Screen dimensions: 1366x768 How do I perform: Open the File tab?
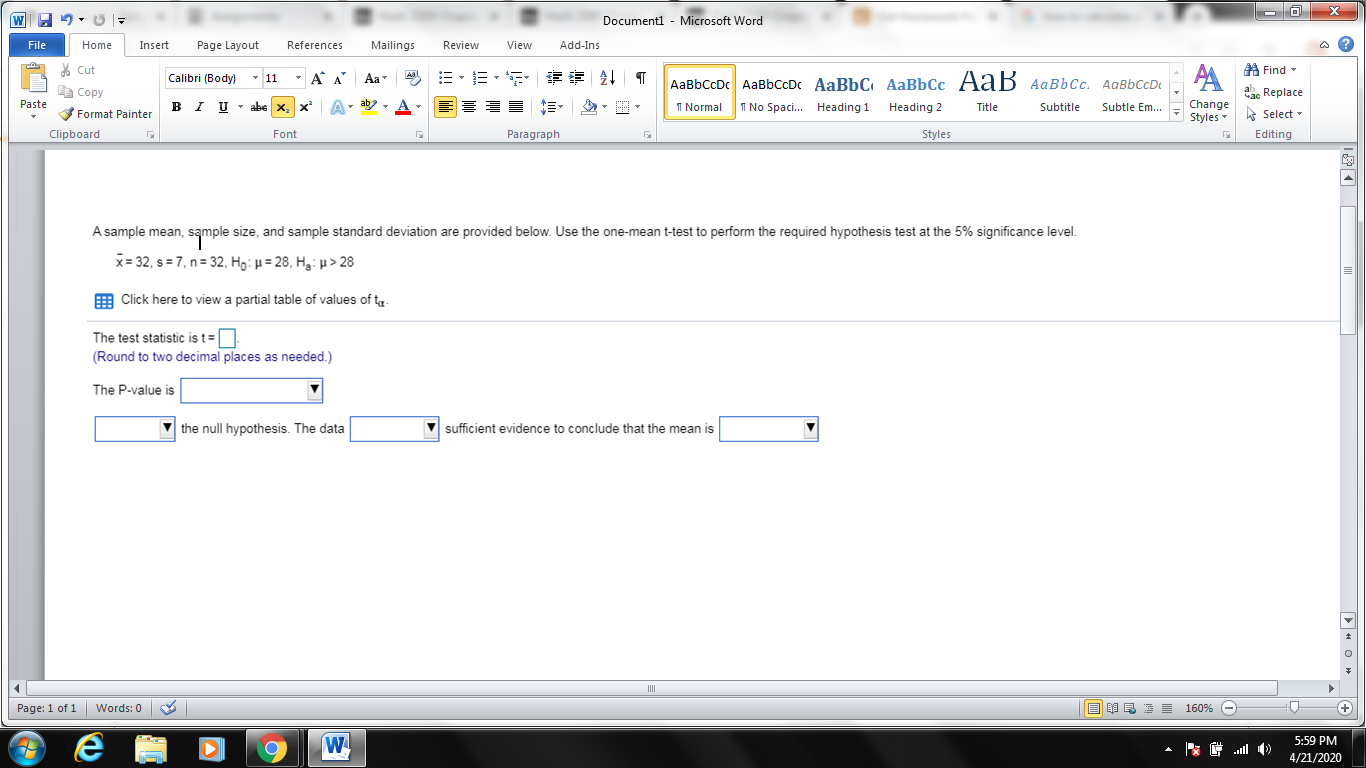(x=37, y=44)
